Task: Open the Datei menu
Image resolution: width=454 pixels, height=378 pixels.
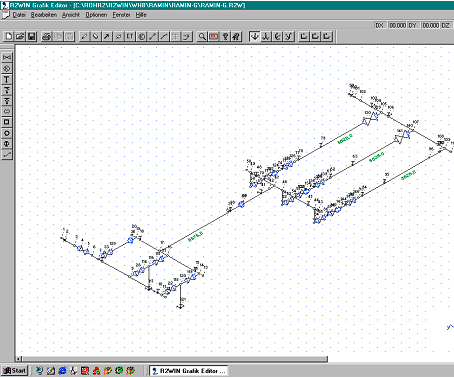Action: 19,15
